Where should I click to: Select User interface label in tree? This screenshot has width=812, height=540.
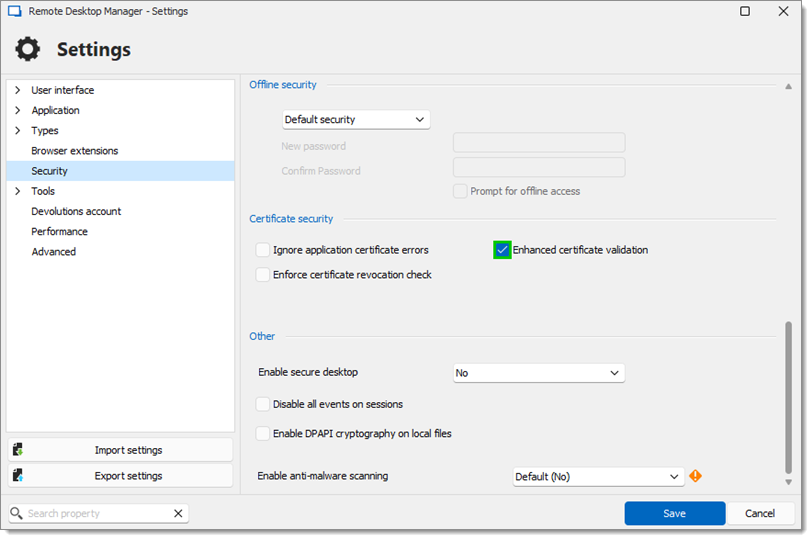[63, 90]
